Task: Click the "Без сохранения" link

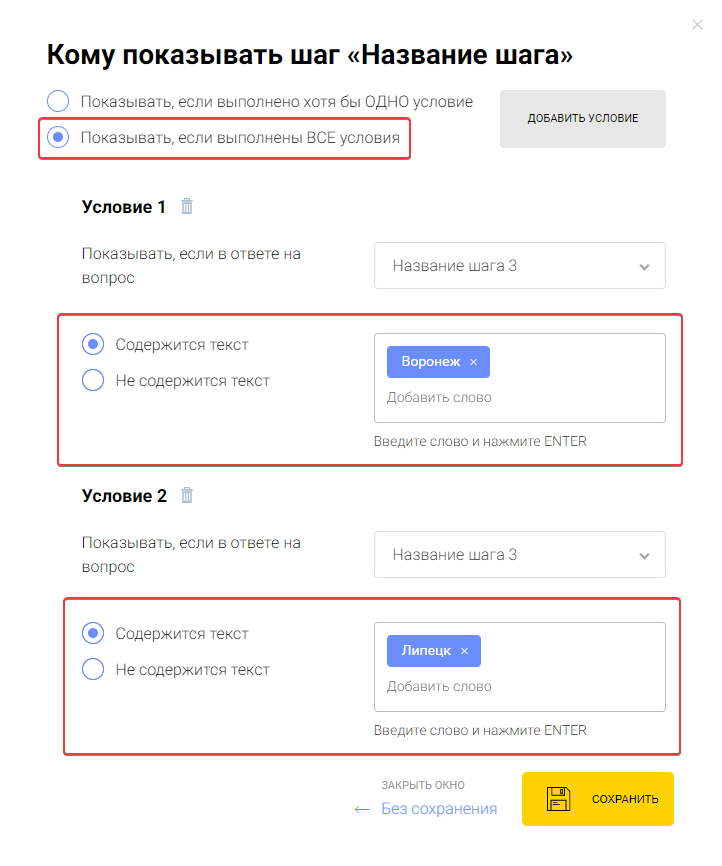Action: (x=439, y=809)
